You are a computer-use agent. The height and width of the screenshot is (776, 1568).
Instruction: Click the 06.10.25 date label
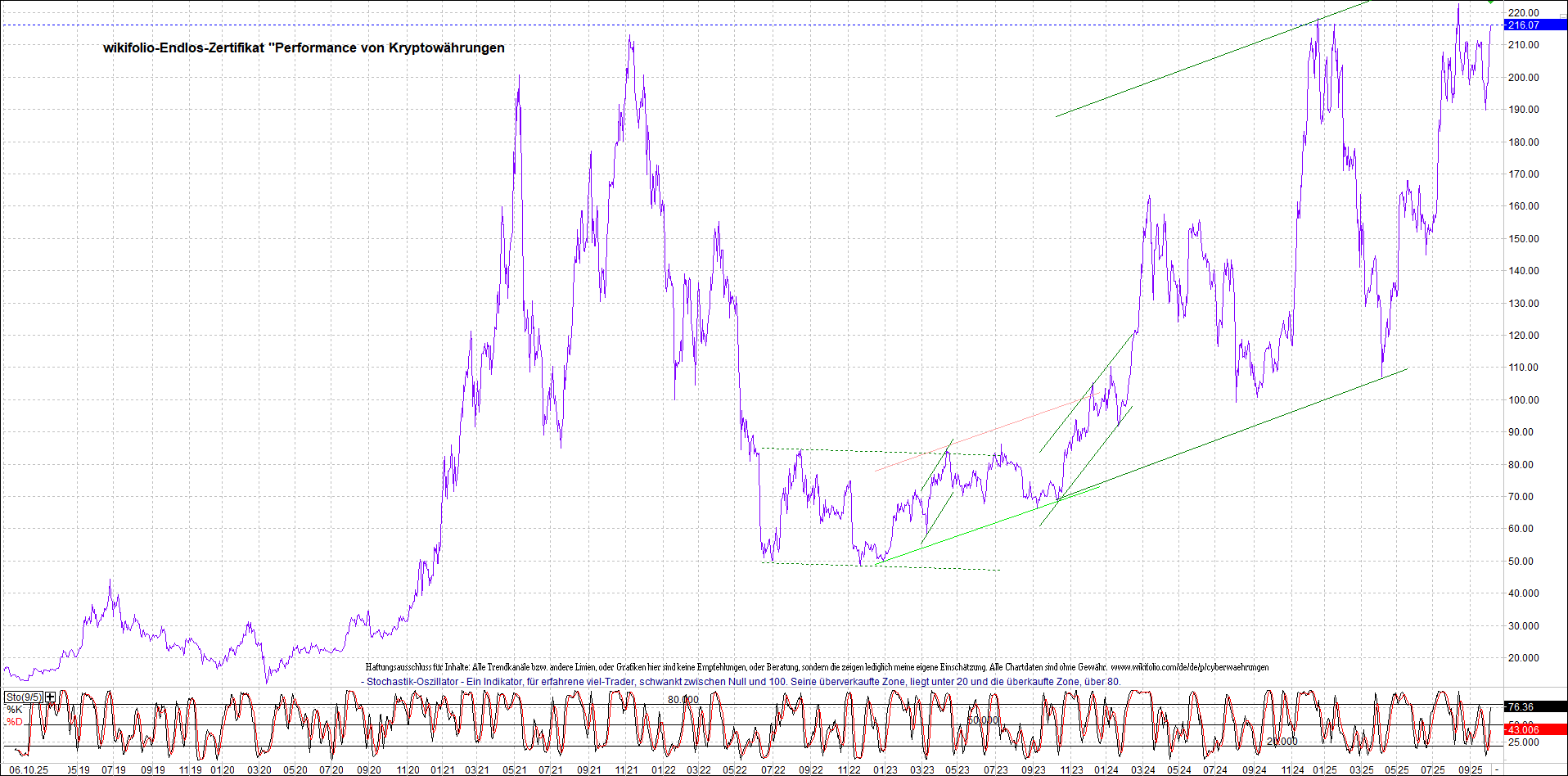tap(28, 770)
